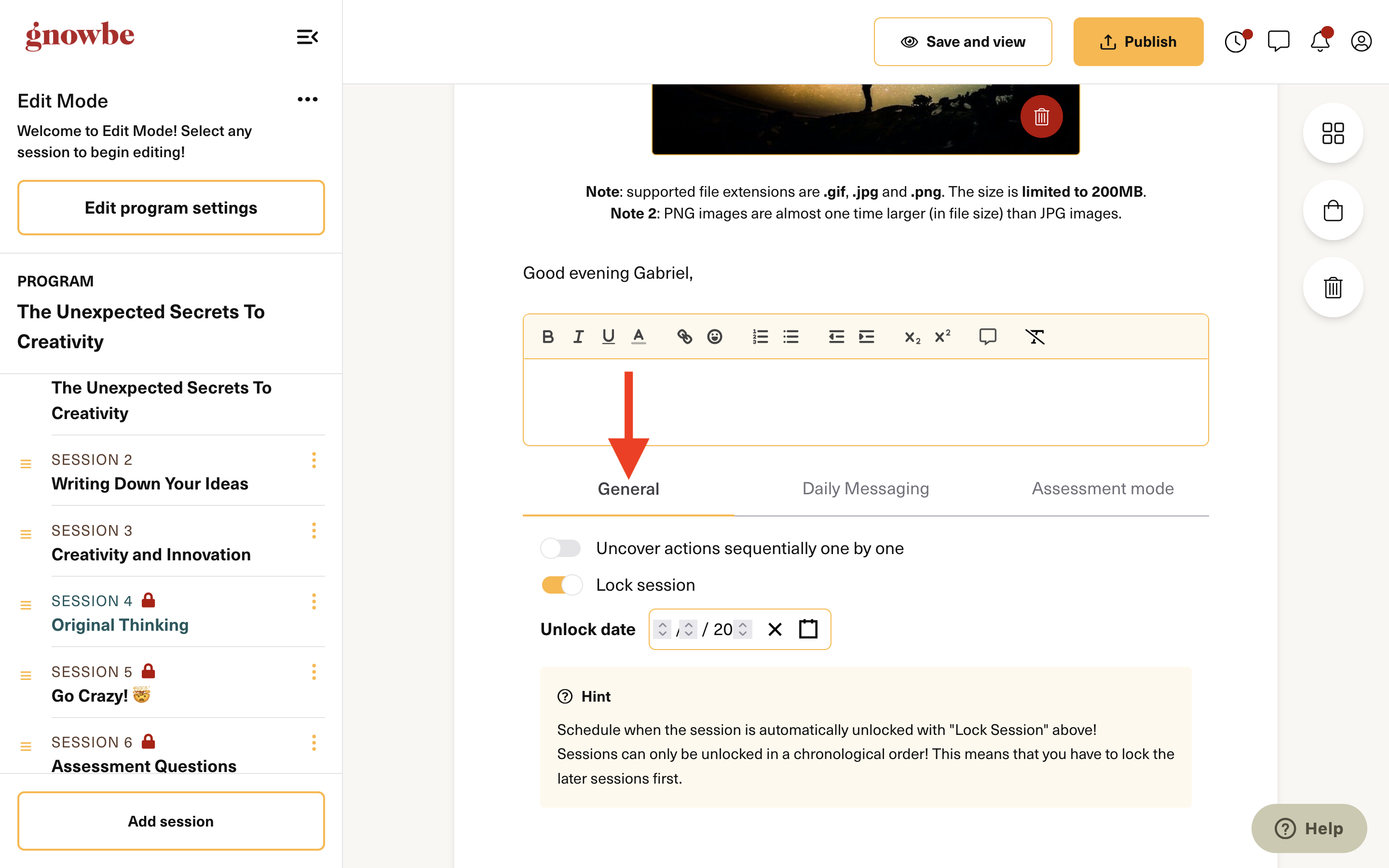Apply subscript formatting
Viewport: 1389px width, 868px height.
coord(912,337)
